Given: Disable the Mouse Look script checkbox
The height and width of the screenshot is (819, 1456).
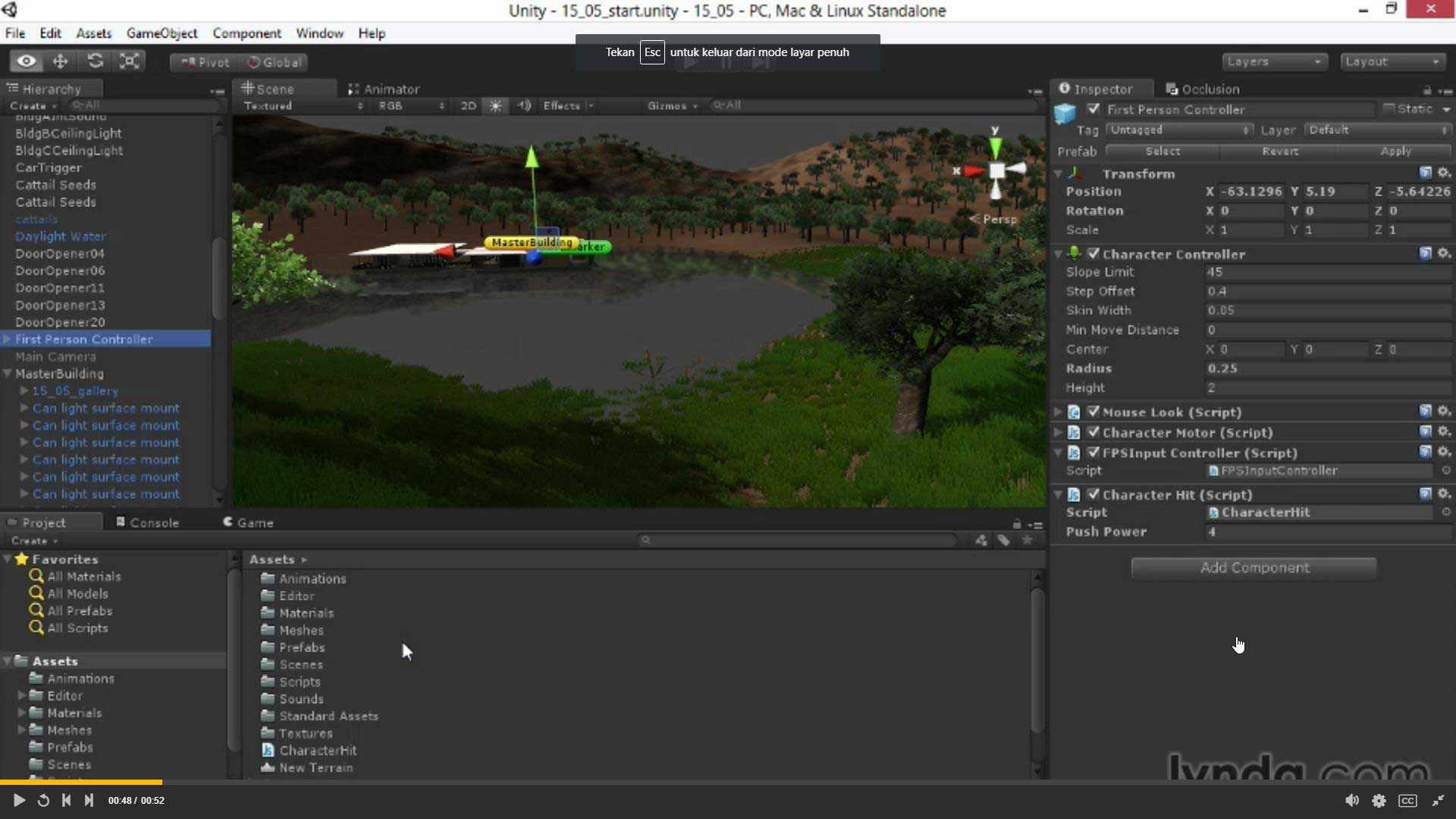Looking at the screenshot, I should [1093, 412].
